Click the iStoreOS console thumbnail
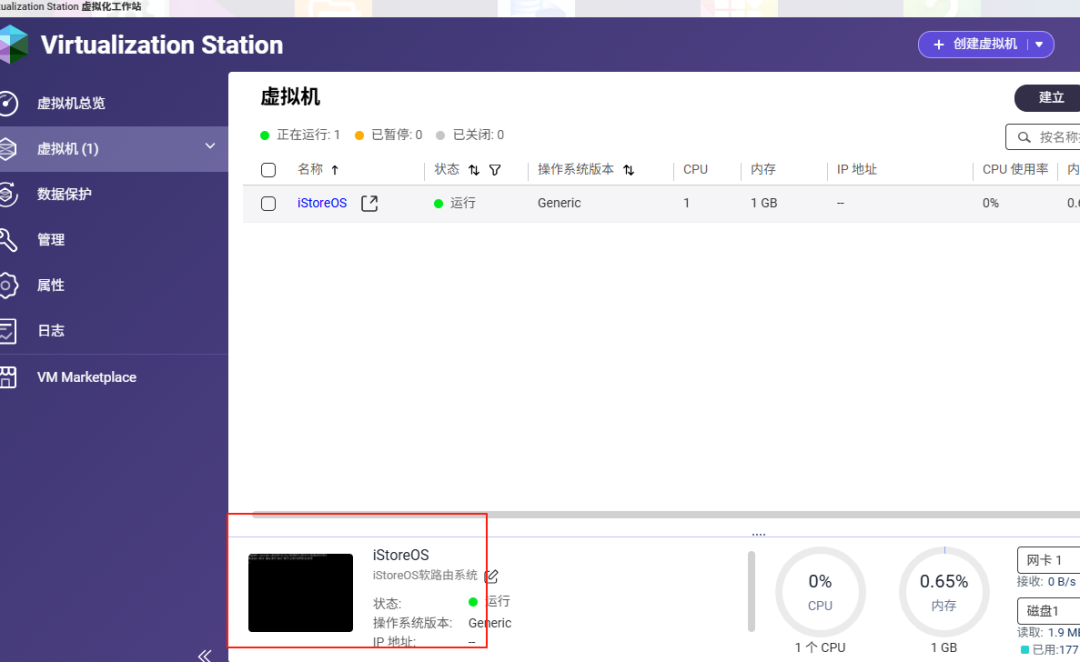Viewport: 1080px width, 662px height. point(300,592)
